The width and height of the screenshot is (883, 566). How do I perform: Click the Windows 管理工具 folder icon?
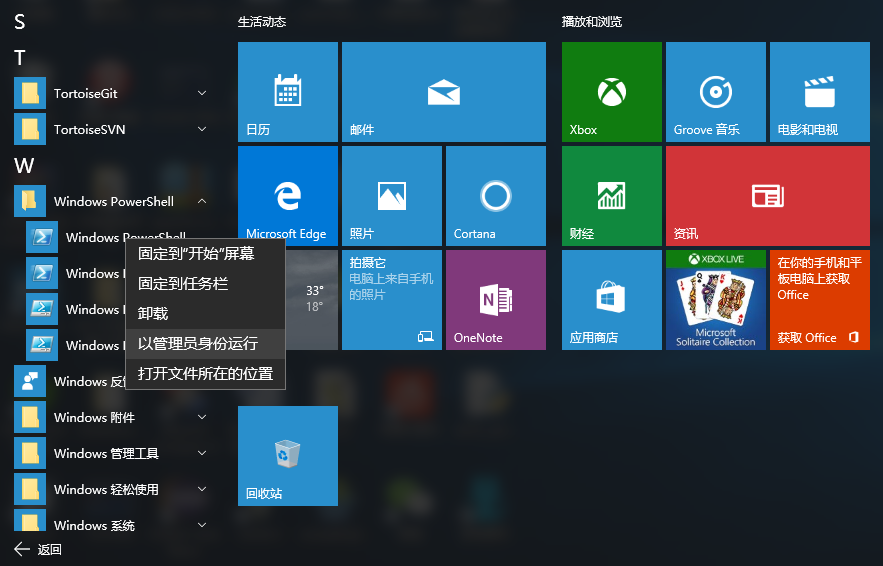coord(30,453)
